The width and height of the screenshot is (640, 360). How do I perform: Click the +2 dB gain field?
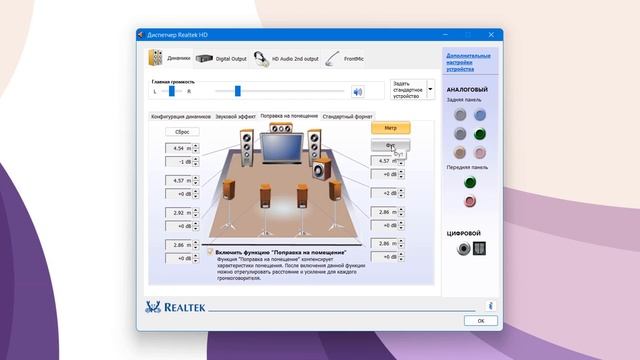click(384, 193)
